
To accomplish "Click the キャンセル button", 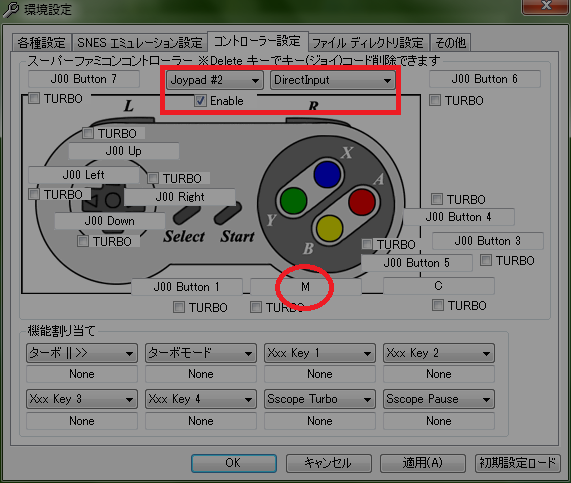I will (x=328, y=463).
